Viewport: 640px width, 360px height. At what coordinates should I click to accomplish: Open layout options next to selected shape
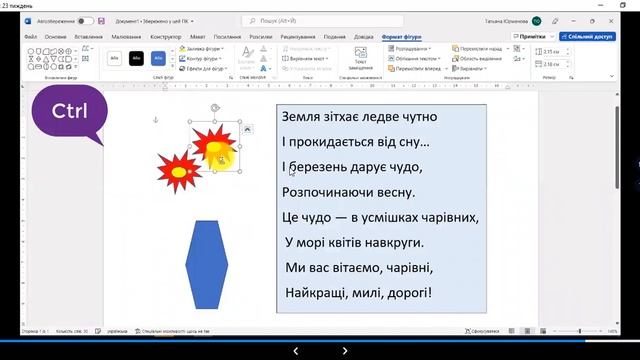[x=247, y=129]
